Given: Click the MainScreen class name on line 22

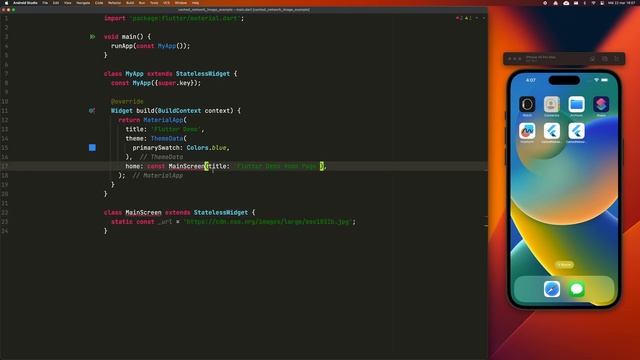Looking at the screenshot, I should click(143, 212).
